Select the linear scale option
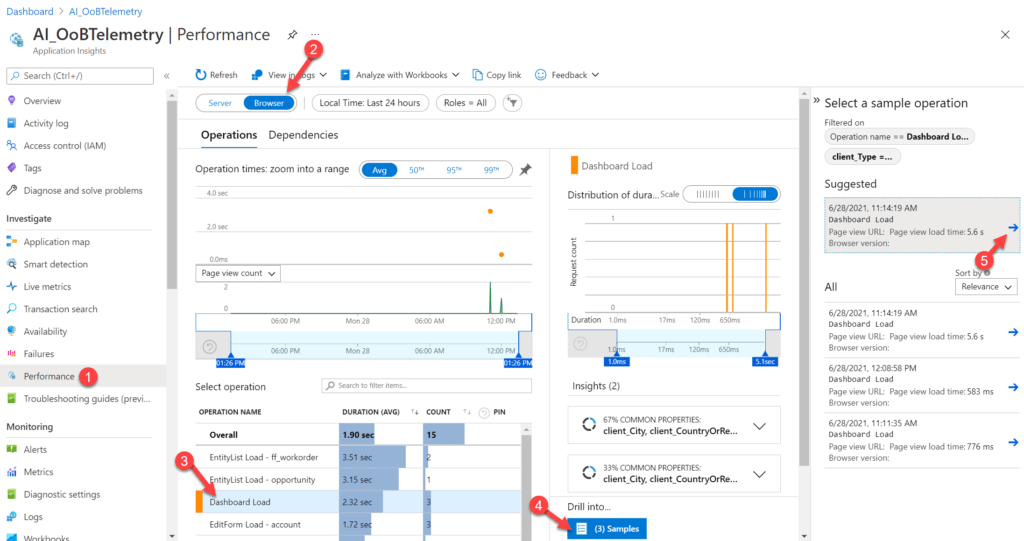 click(x=708, y=194)
